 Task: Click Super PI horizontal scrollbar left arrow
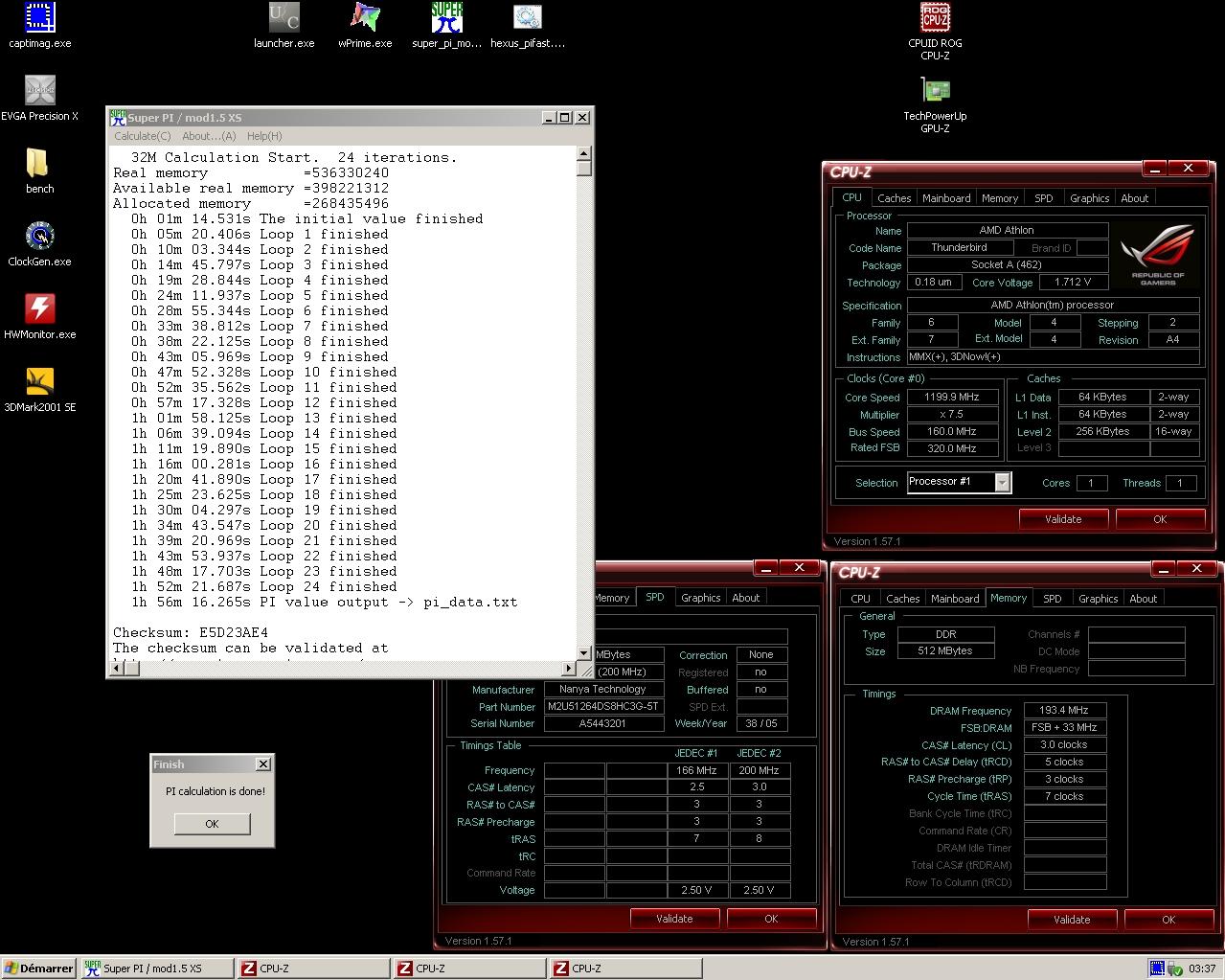click(117, 668)
